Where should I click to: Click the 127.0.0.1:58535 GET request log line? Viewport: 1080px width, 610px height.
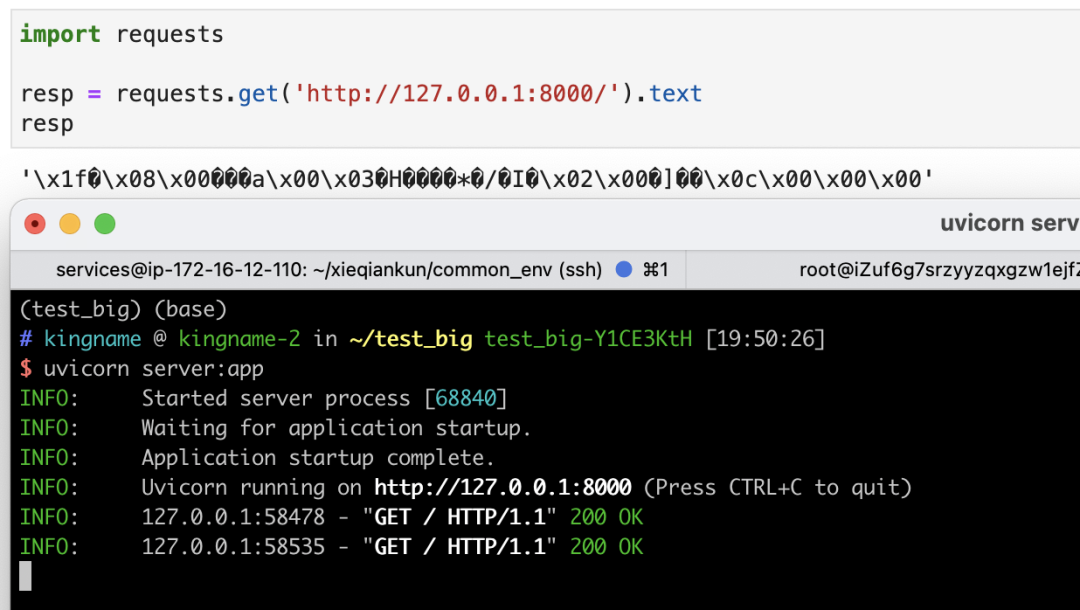pyautogui.click(x=392, y=547)
